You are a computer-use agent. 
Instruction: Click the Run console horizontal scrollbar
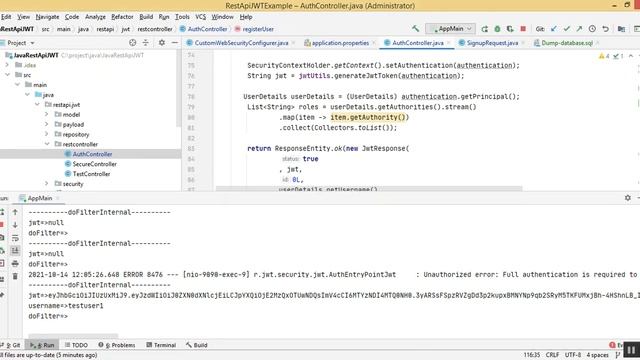click(73, 336)
